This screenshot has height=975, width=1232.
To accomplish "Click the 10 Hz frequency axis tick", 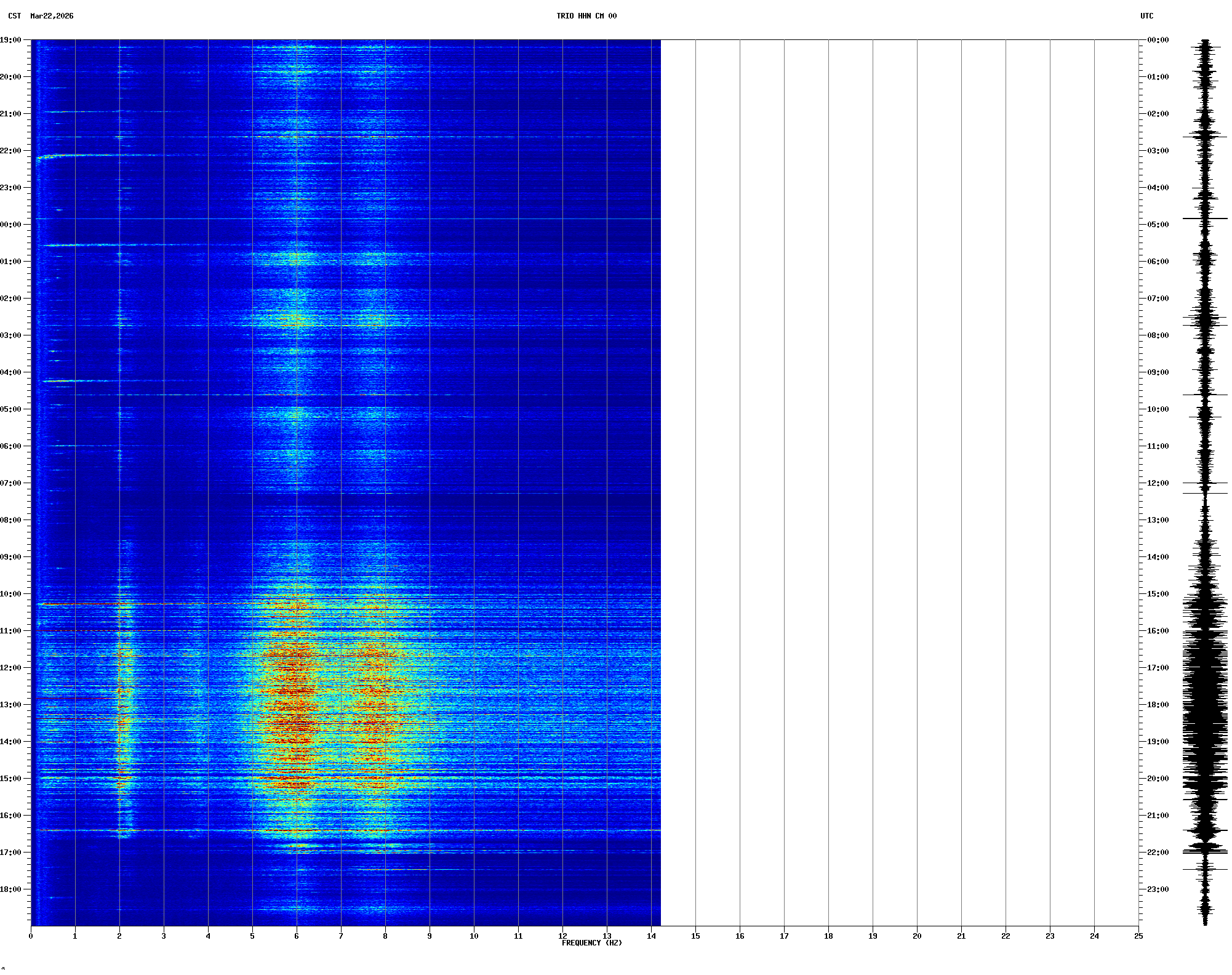I will (474, 936).
